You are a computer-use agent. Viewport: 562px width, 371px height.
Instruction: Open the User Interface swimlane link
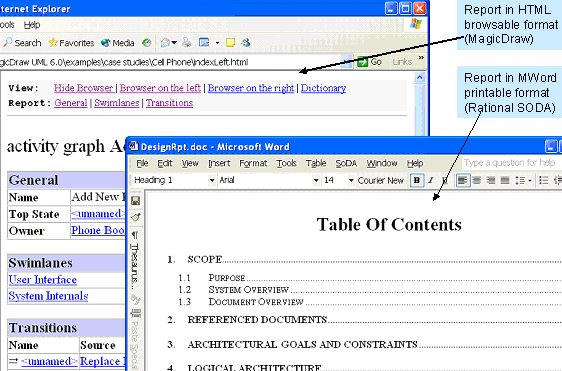coord(43,280)
